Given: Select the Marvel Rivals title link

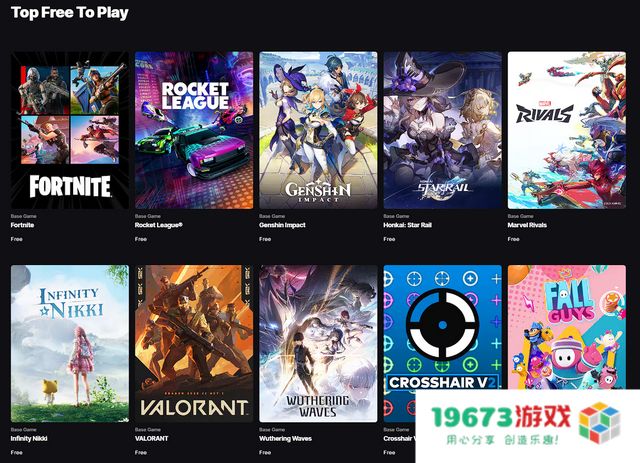Looking at the screenshot, I should 527,225.
